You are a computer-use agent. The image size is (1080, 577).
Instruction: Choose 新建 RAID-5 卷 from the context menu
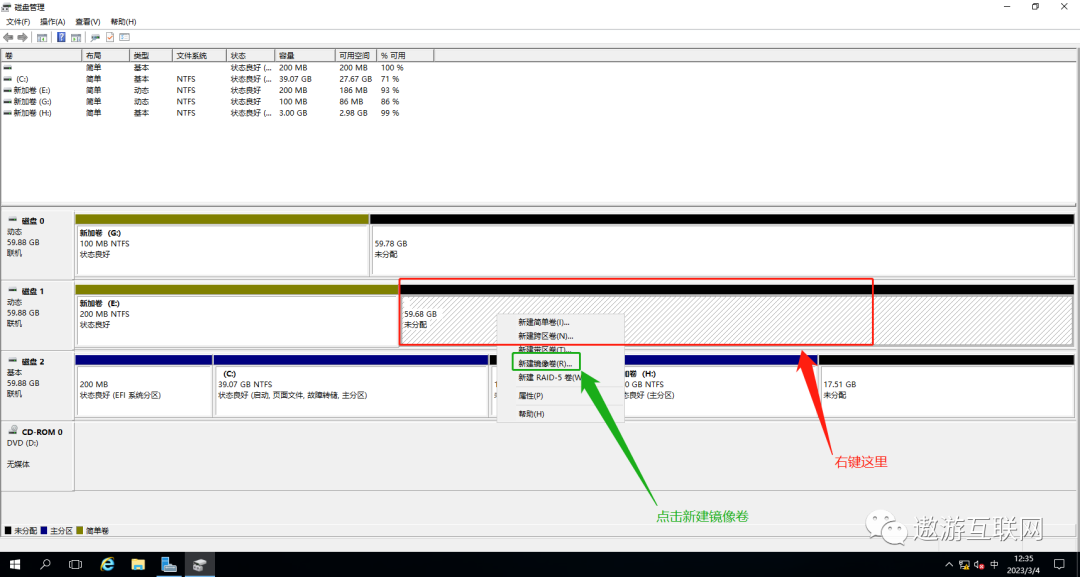[x=560, y=377]
